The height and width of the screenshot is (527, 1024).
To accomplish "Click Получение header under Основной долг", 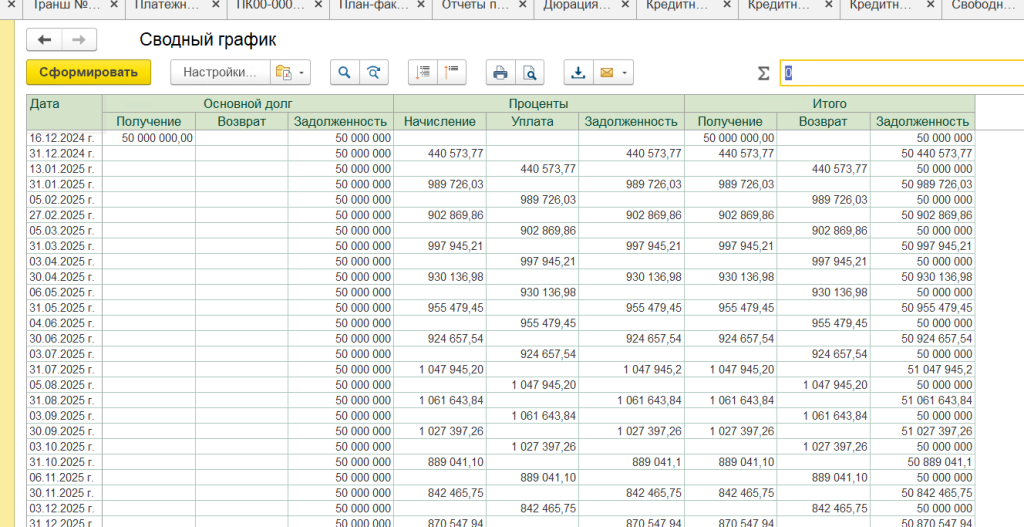I will [x=149, y=121].
